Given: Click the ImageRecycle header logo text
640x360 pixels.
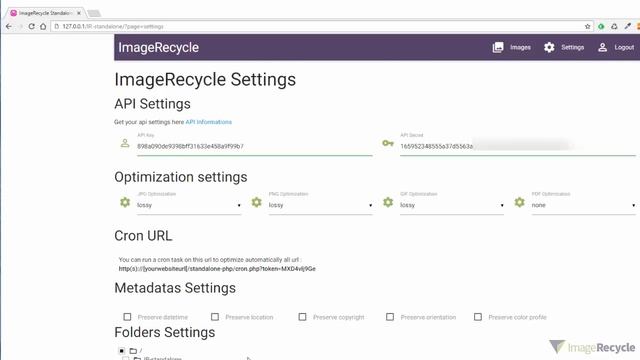Looking at the screenshot, I should pyautogui.click(x=158, y=47).
